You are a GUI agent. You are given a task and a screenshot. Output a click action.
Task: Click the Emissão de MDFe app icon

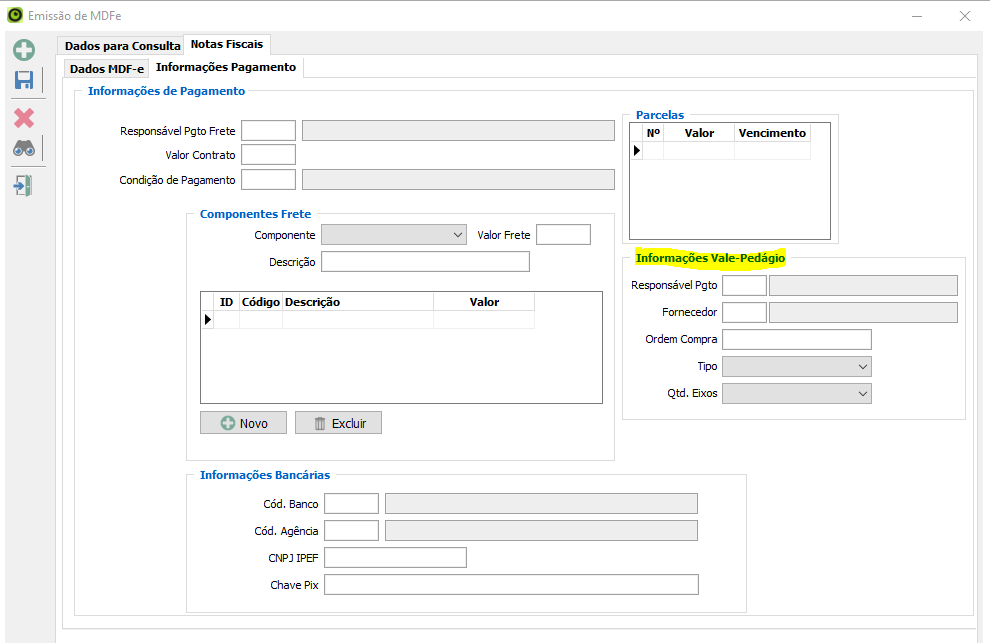15,15
